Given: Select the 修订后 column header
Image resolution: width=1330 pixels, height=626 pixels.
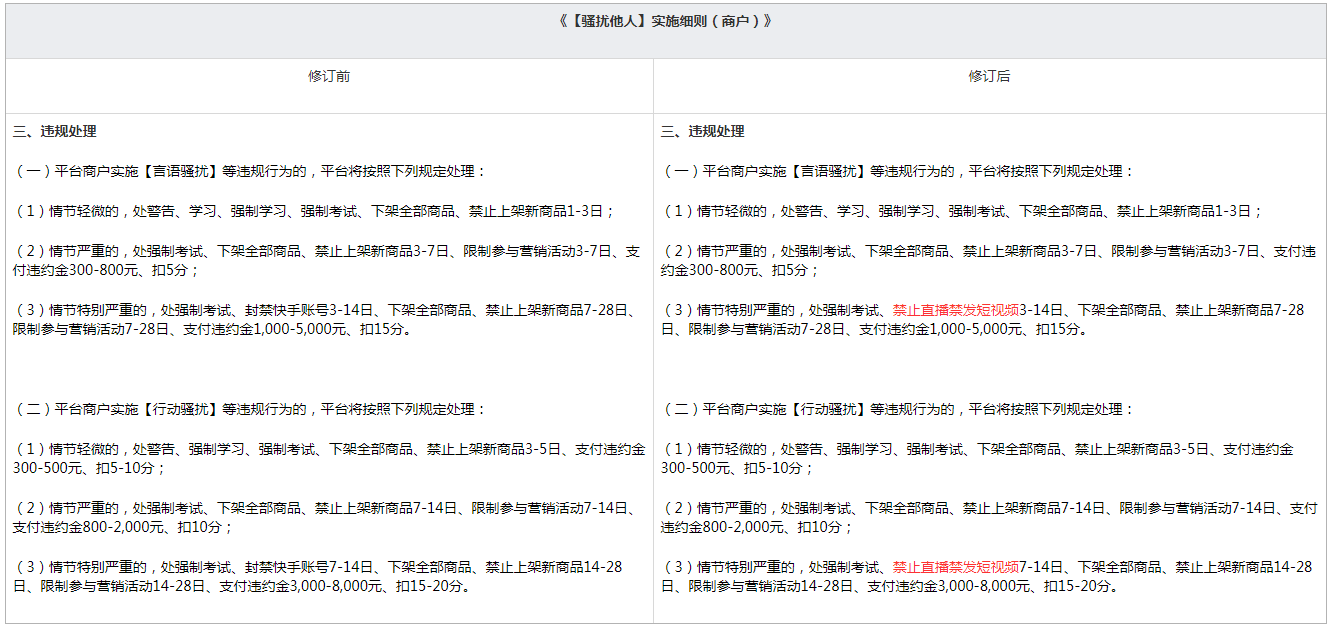Looking at the screenshot, I should pos(989,76).
